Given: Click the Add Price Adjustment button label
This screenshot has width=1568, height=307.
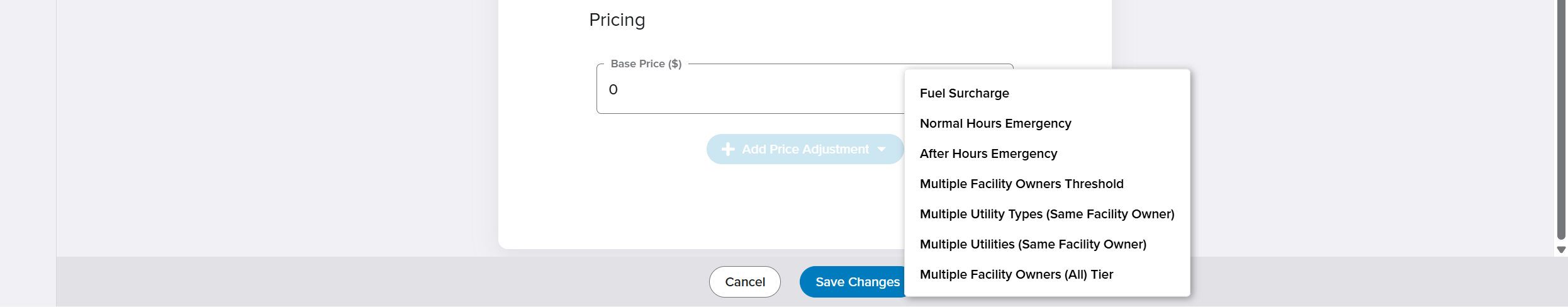Looking at the screenshot, I should point(805,149).
